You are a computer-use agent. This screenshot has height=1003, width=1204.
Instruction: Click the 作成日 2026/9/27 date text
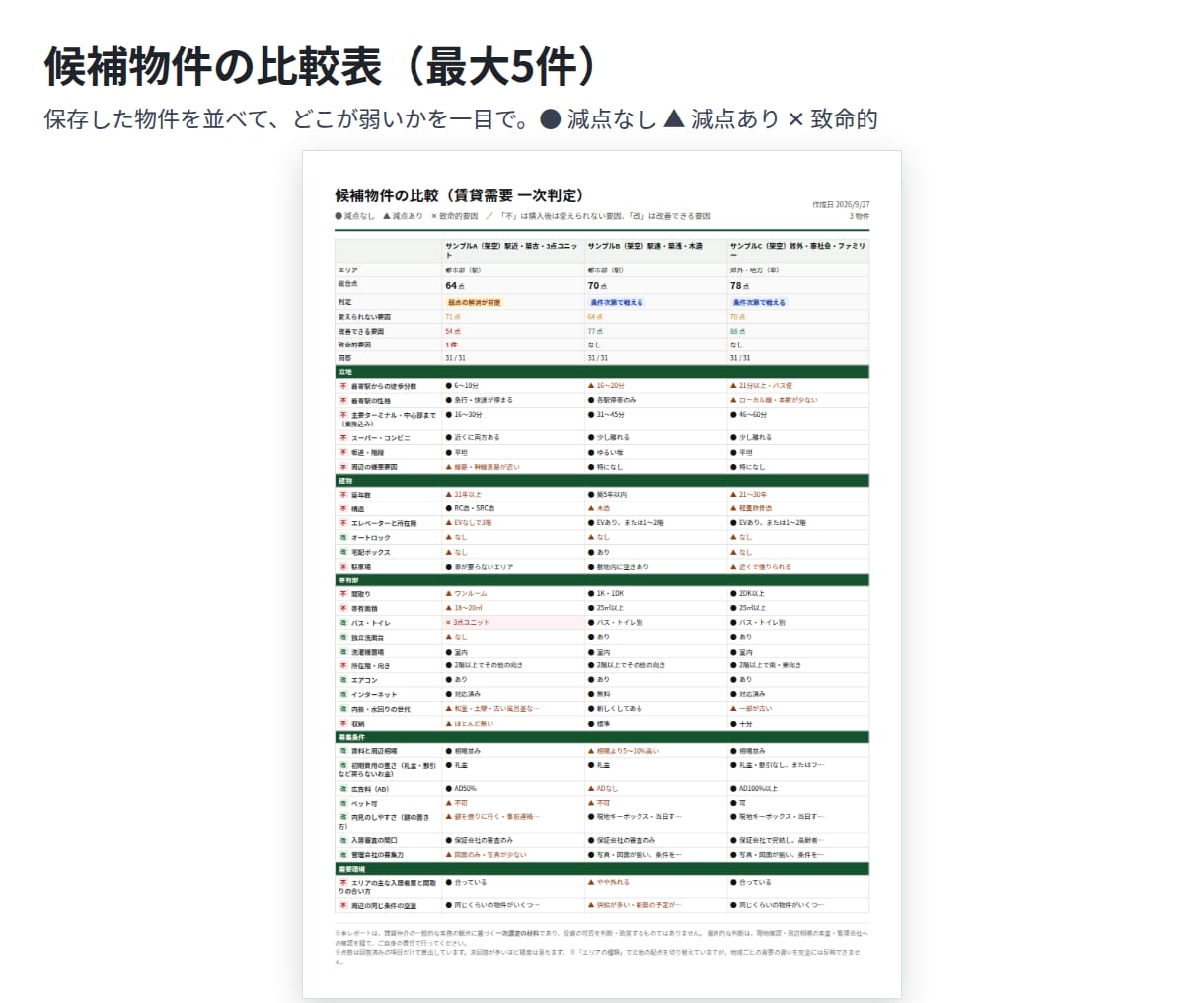coord(841,205)
